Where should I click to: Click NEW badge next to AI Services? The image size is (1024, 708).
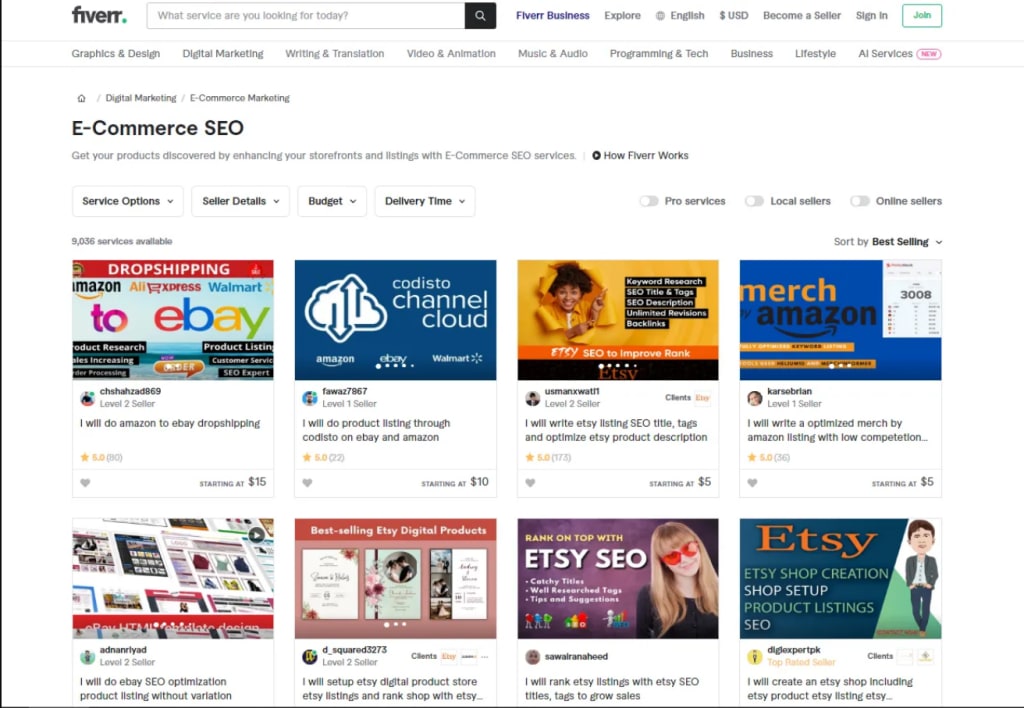[x=929, y=54]
